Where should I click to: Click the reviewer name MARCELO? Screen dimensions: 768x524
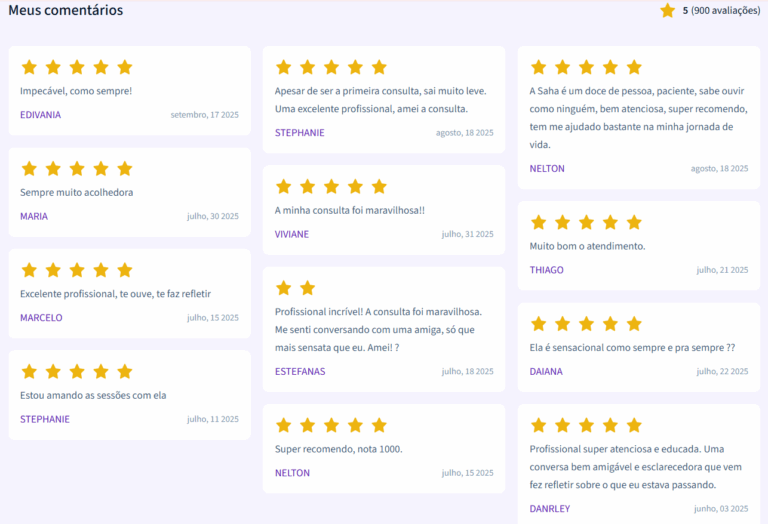(41, 318)
